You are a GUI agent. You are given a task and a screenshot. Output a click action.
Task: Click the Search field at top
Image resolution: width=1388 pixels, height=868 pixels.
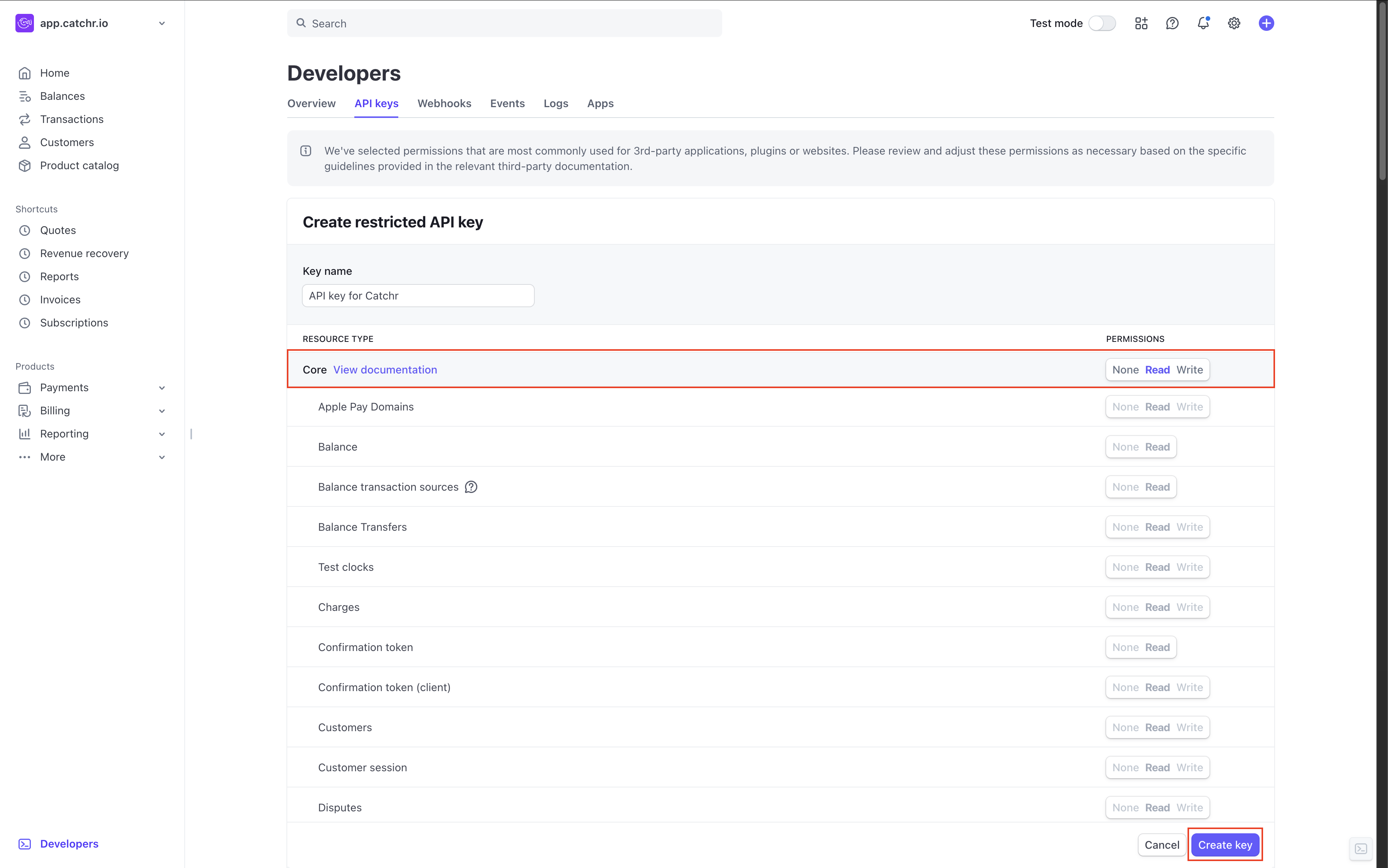[504, 23]
